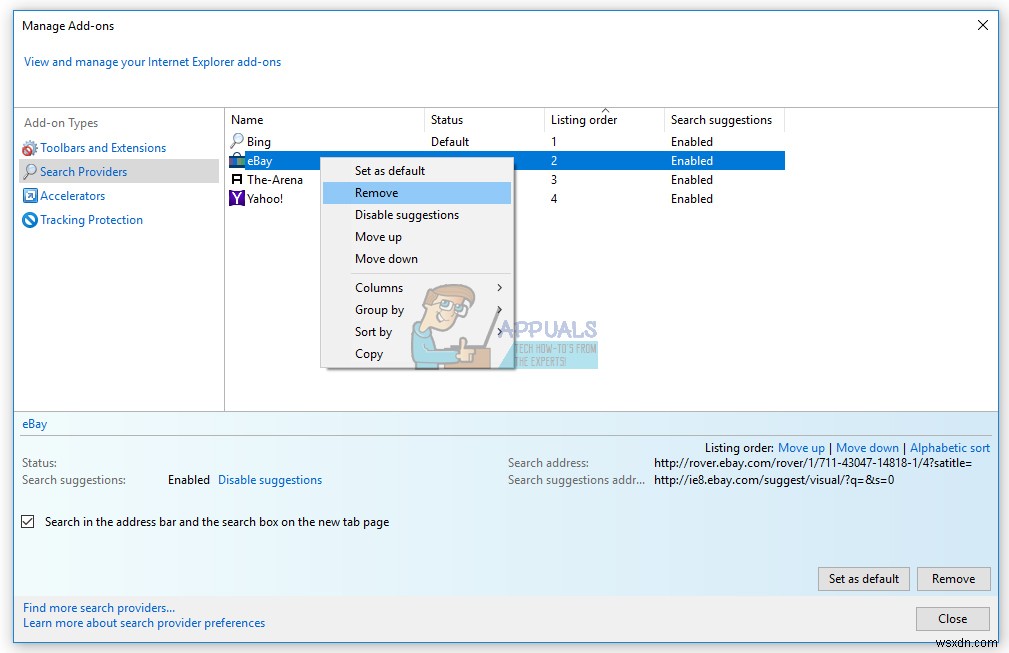
Task: Expand the Columns submenu
Action: click(378, 287)
